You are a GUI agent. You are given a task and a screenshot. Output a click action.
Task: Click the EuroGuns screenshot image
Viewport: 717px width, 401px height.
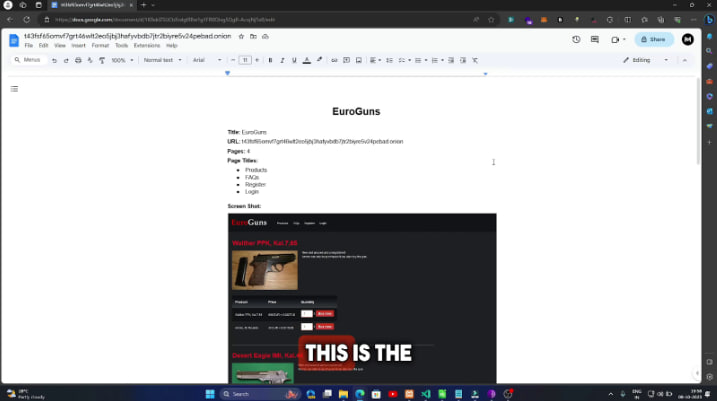click(362, 298)
